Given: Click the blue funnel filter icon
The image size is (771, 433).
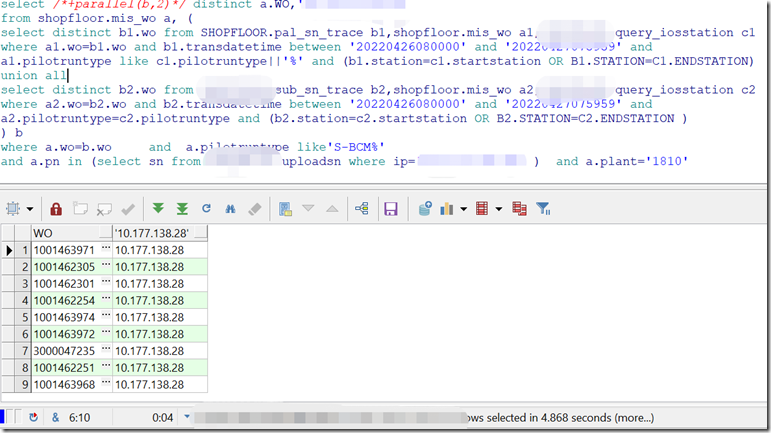Looking at the screenshot, I should click(543, 209).
